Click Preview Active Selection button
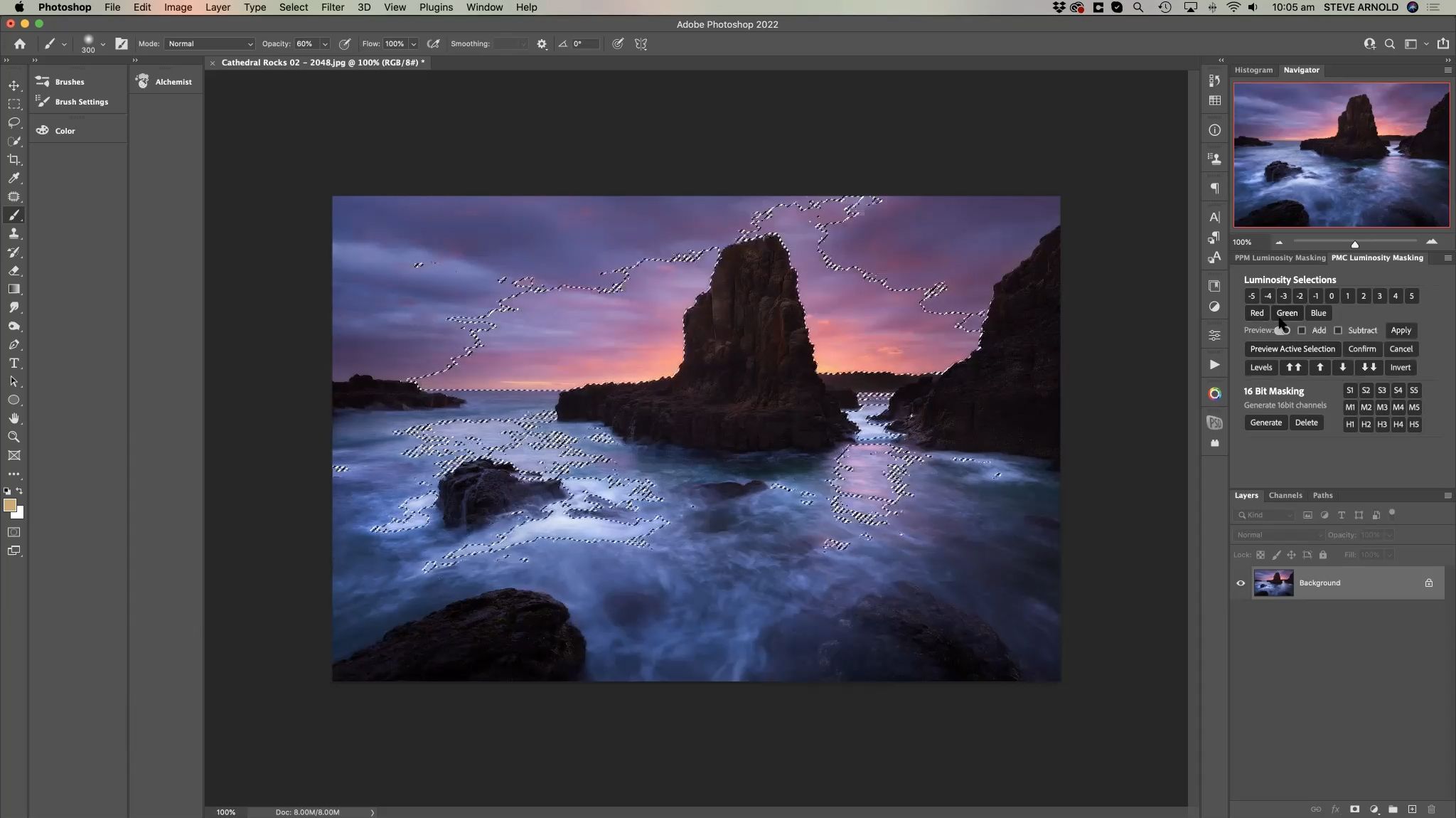Viewport: 1456px width, 818px height. pyautogui.click(x=1292, y=349)
